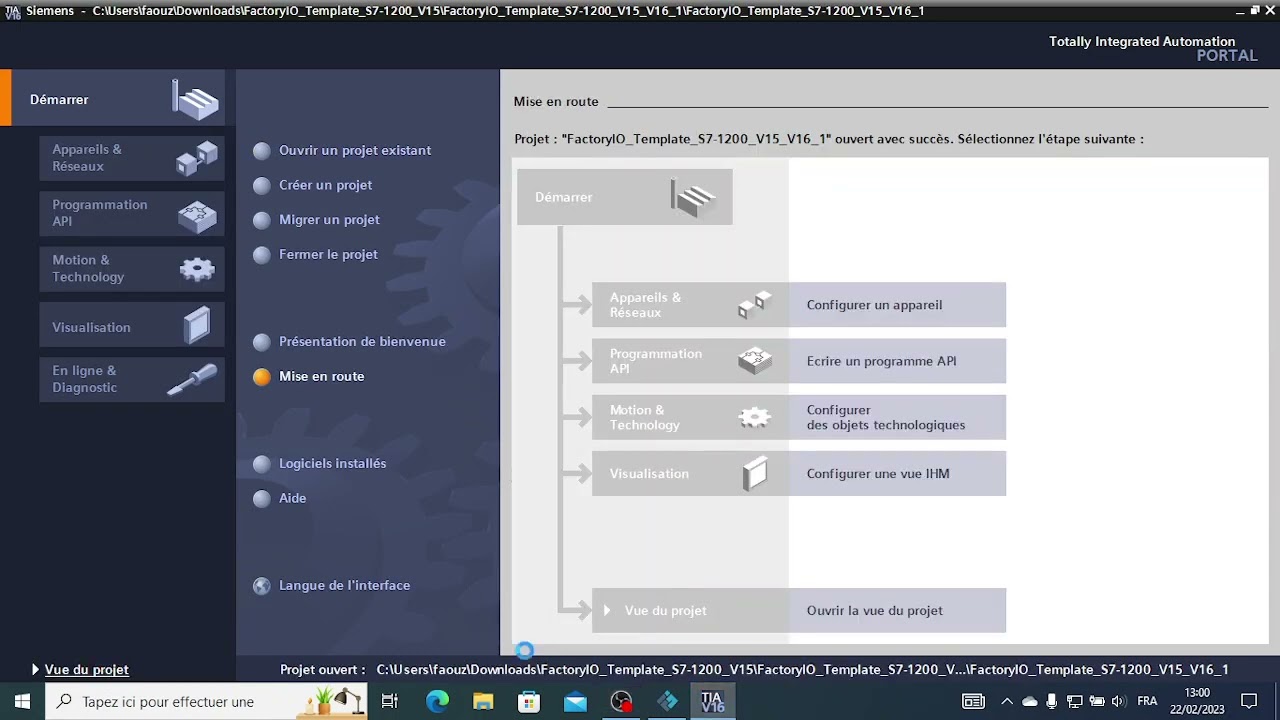Select the Ouvrir un projet existant option

click(342, 150)
